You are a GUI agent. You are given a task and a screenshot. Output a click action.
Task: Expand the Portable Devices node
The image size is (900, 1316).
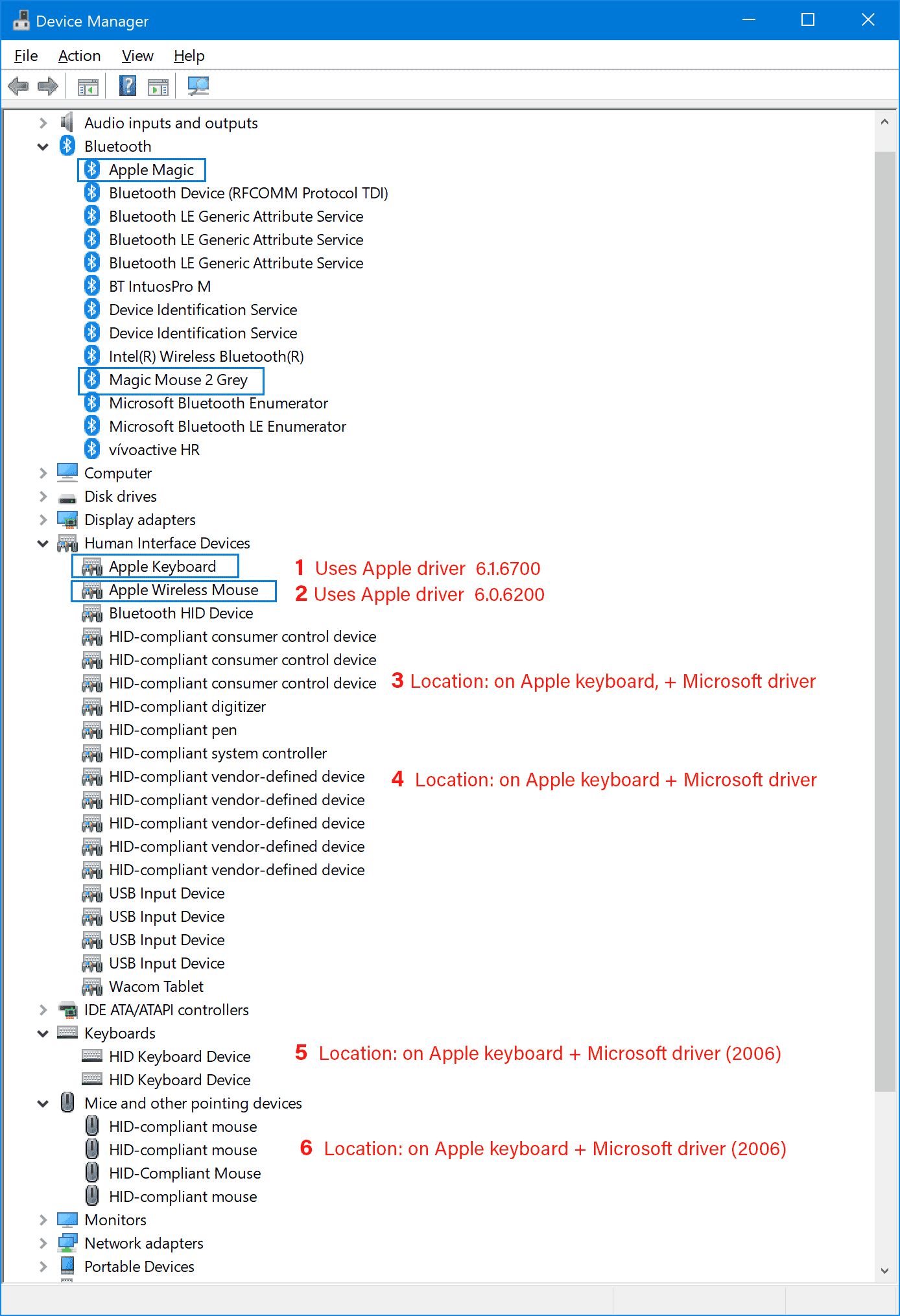tap(43, 1267)
